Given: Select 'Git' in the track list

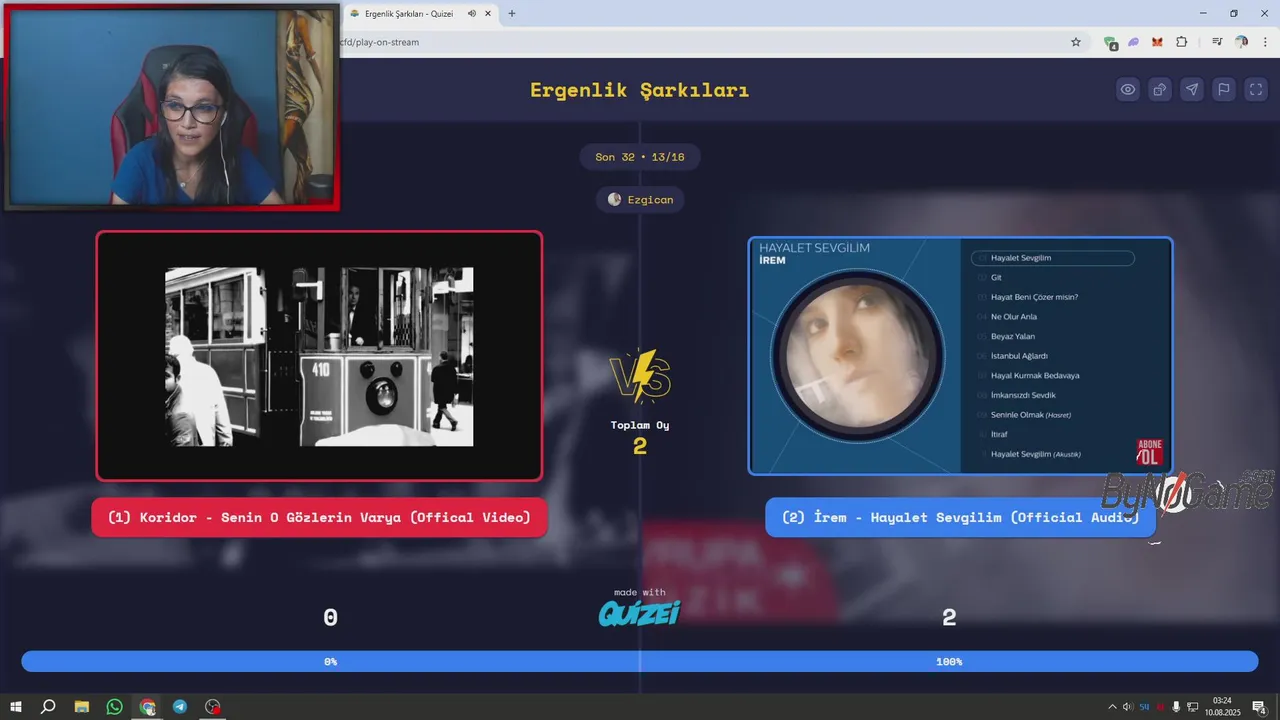Looking at the screenshot, I should 996,277.
